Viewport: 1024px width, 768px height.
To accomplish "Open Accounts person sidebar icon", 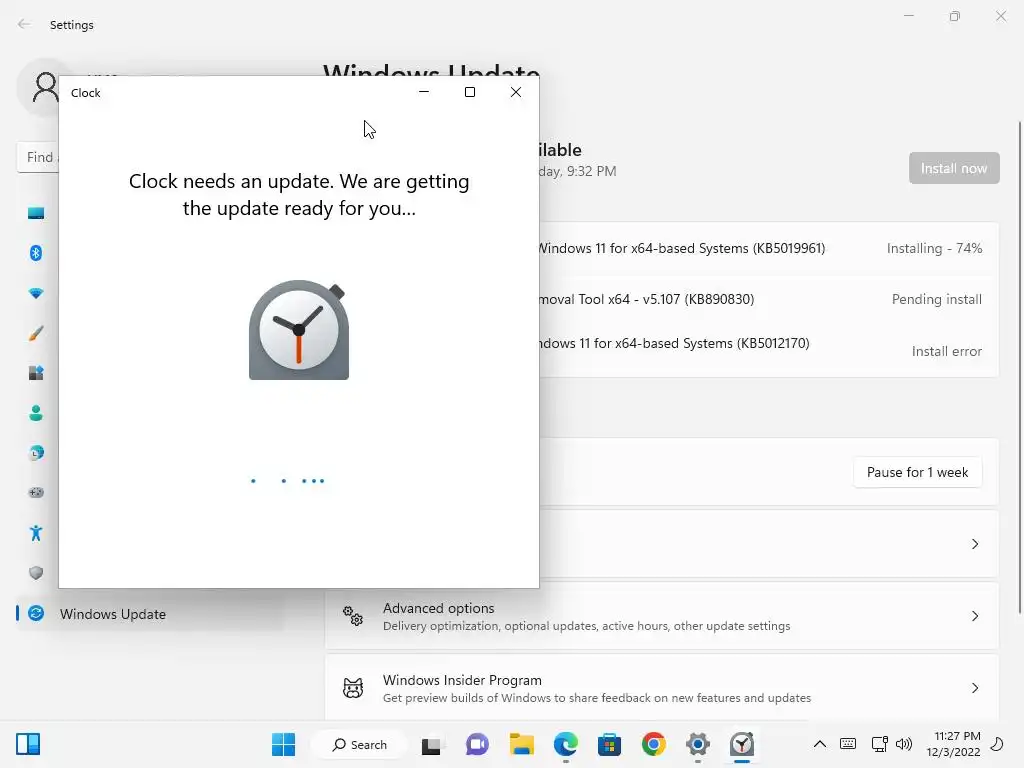I will 36,413.
